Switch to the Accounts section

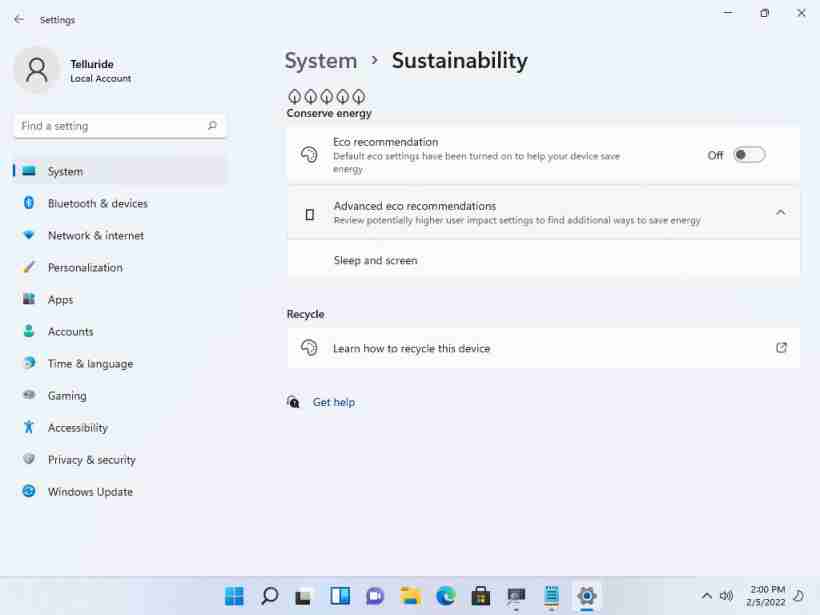pyautogui.click(x=70, y=331)
